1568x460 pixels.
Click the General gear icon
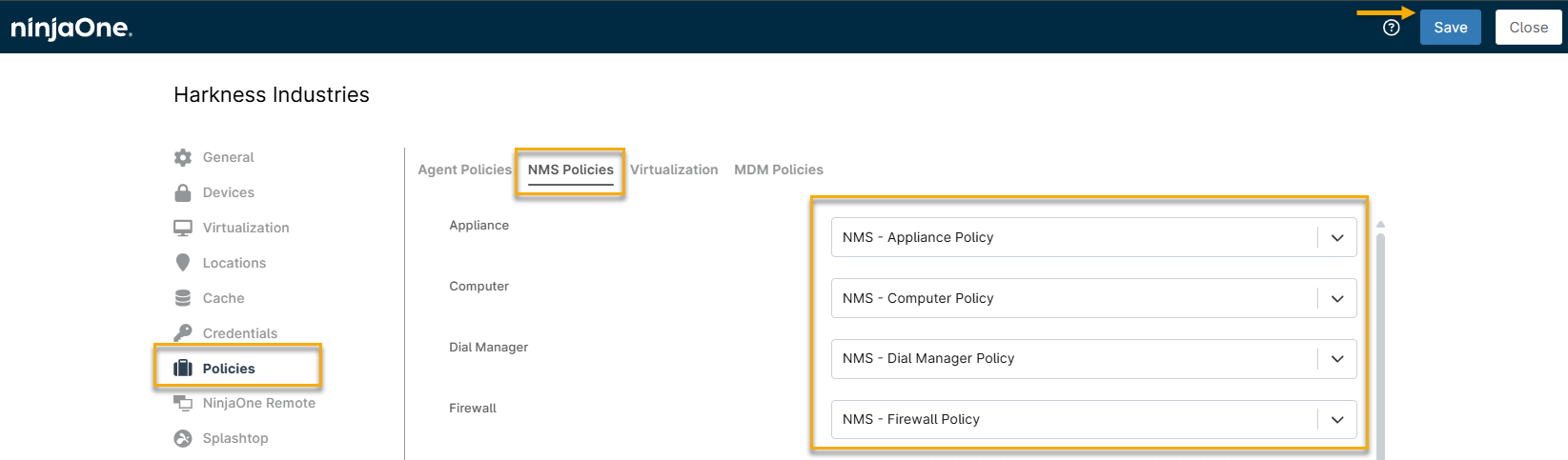pyautogui.click(x=183, y=157)
